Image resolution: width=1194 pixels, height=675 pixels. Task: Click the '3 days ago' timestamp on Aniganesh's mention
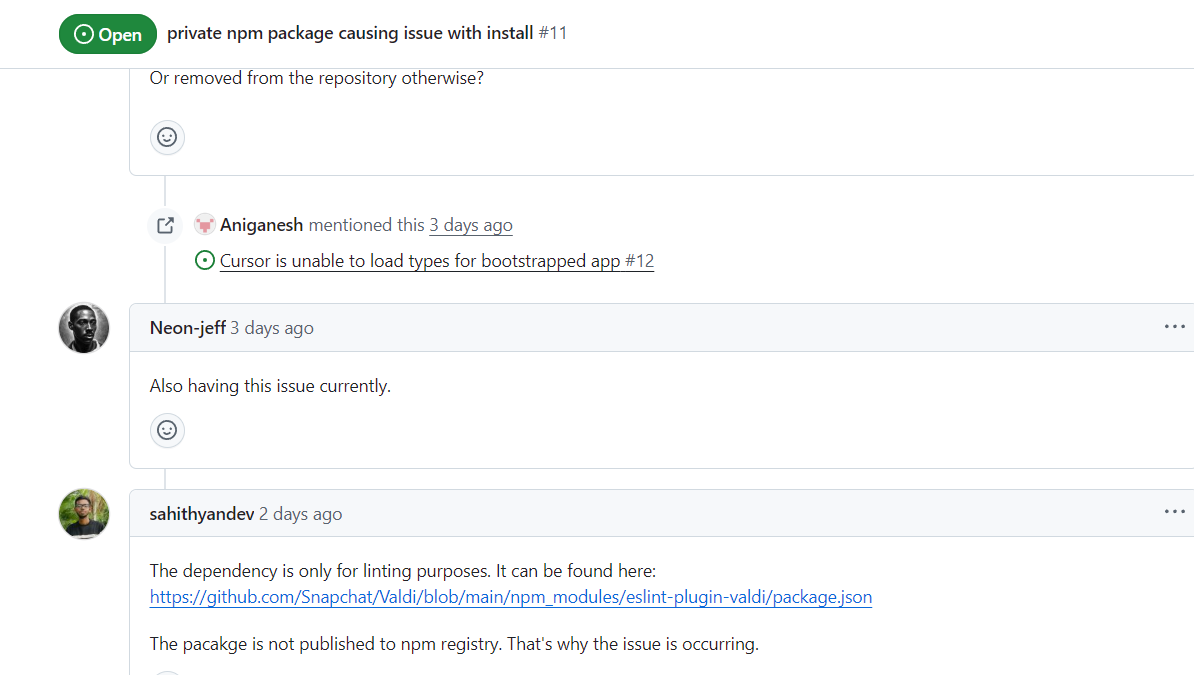pos(470,225)
